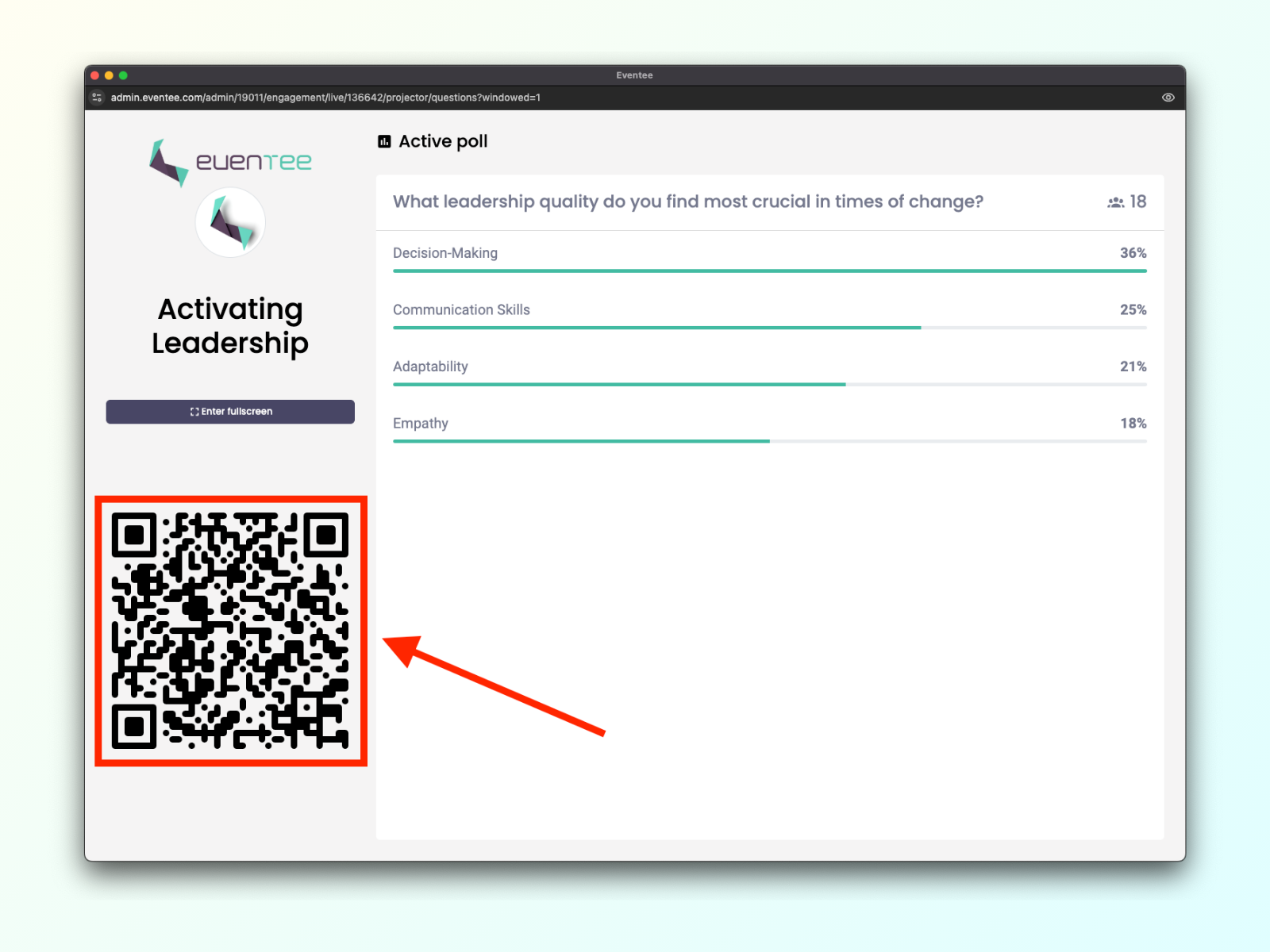Click the round event avatar image
1270x952 pixels.
point(230,223)
